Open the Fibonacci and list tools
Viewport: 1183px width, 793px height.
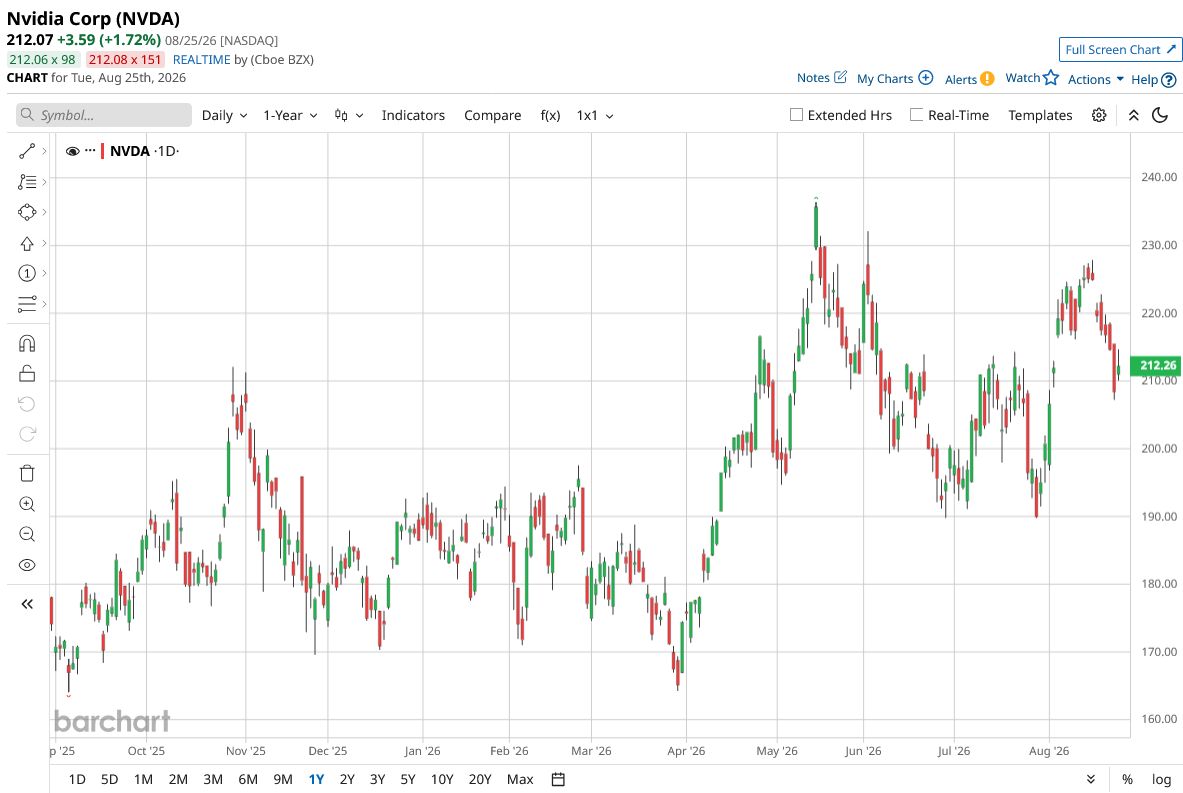point(26,182)
